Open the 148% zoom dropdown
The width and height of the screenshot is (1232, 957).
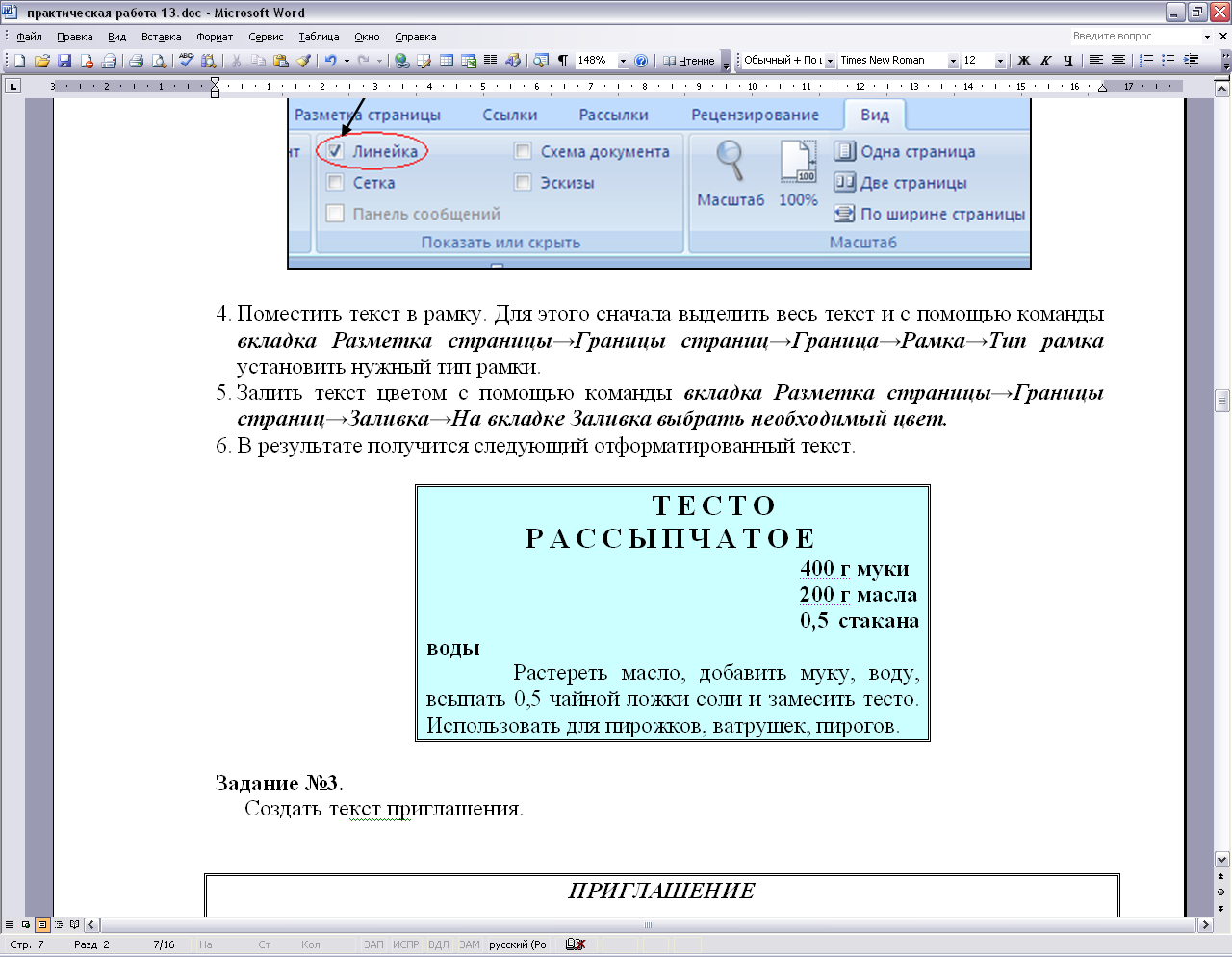point(623,61)
